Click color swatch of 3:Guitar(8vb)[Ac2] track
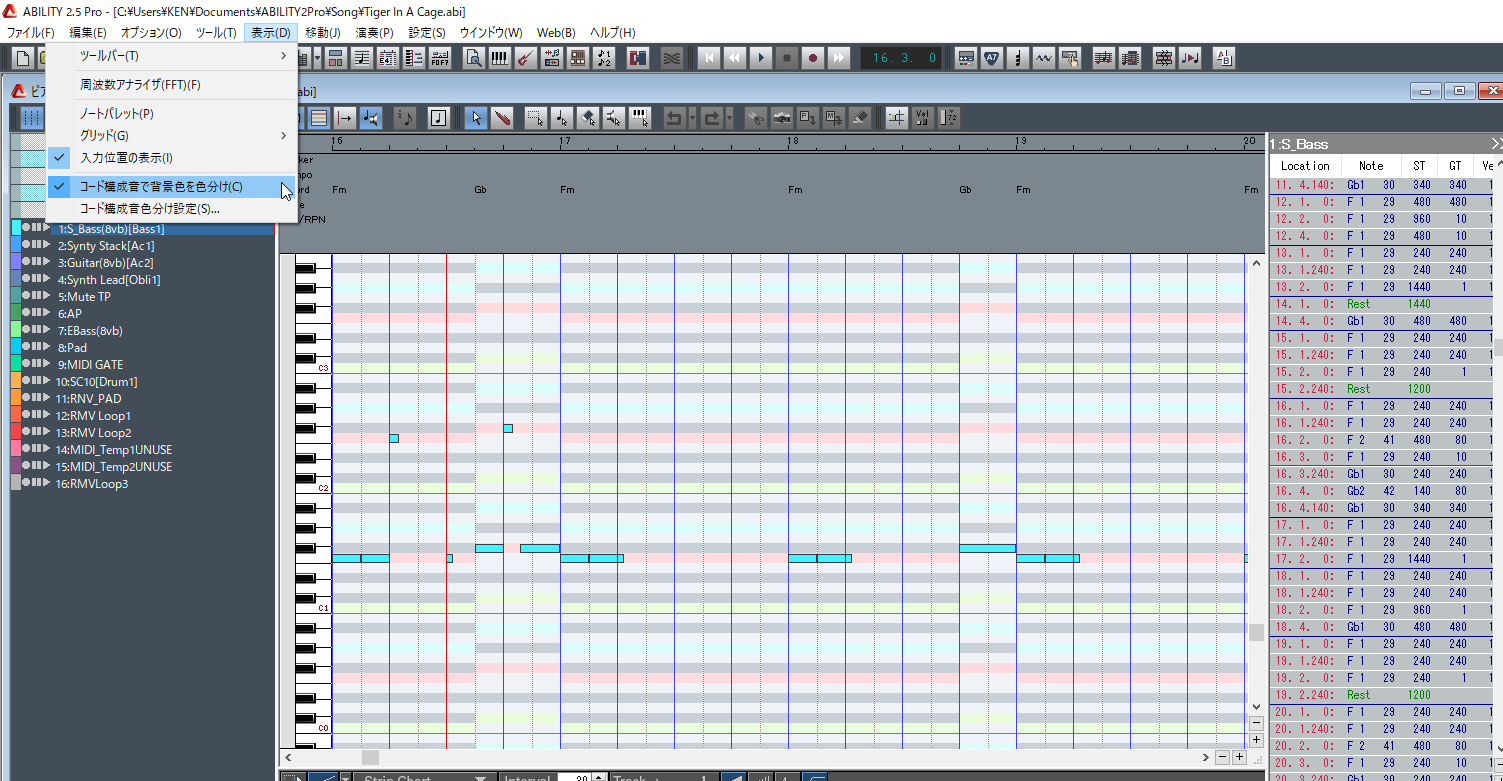This screenshot has height=781, width=1503. (x=15, y=263)
